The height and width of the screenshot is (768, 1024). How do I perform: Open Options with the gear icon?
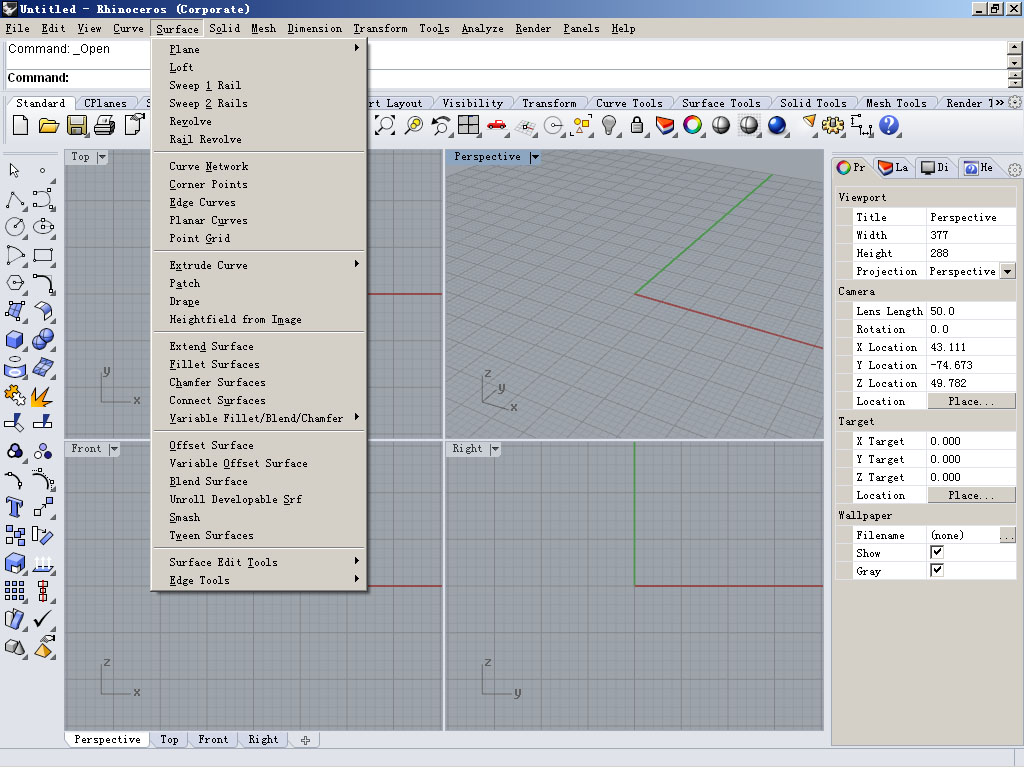(833, 125)
